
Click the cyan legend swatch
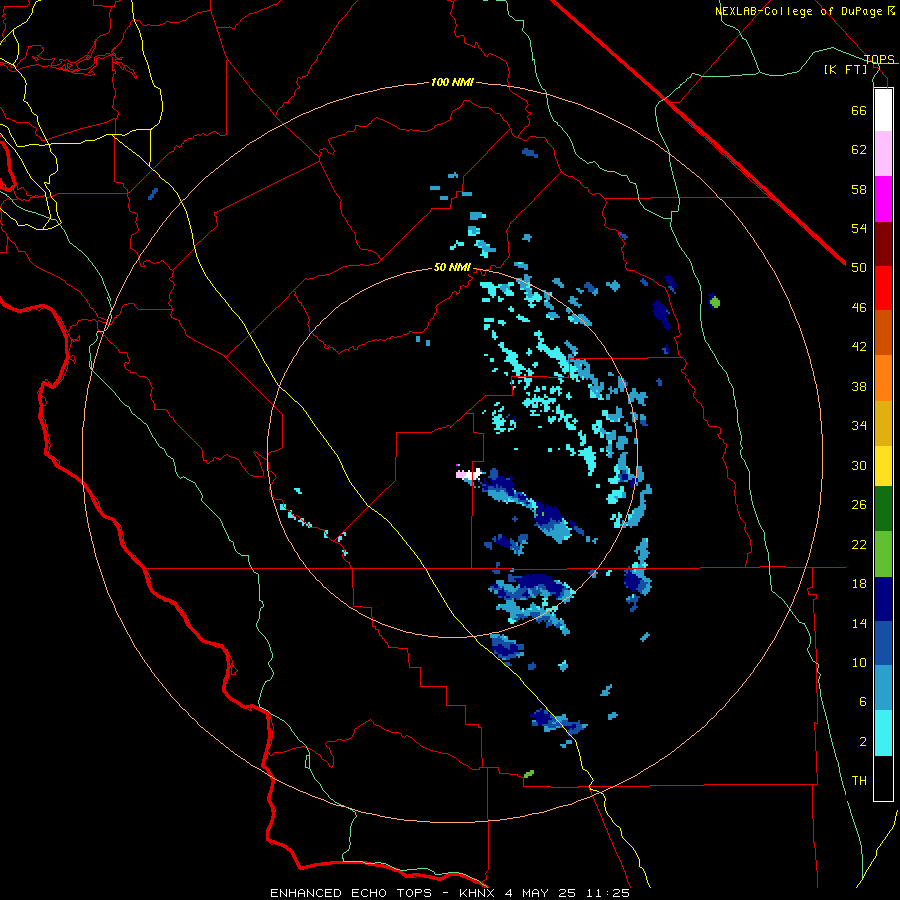click(x=883, y=733)
